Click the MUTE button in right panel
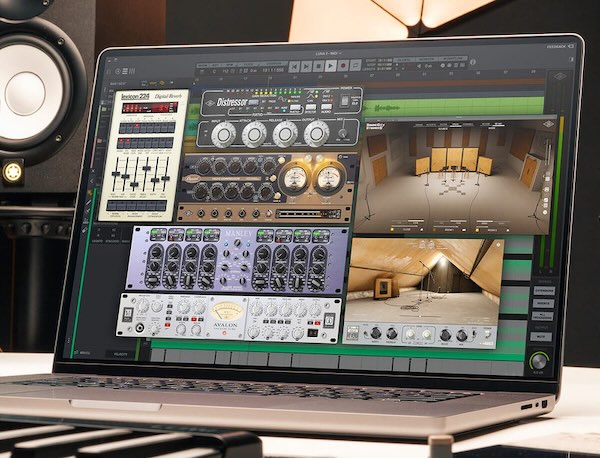Screen dimensions: 600x458 540,337
